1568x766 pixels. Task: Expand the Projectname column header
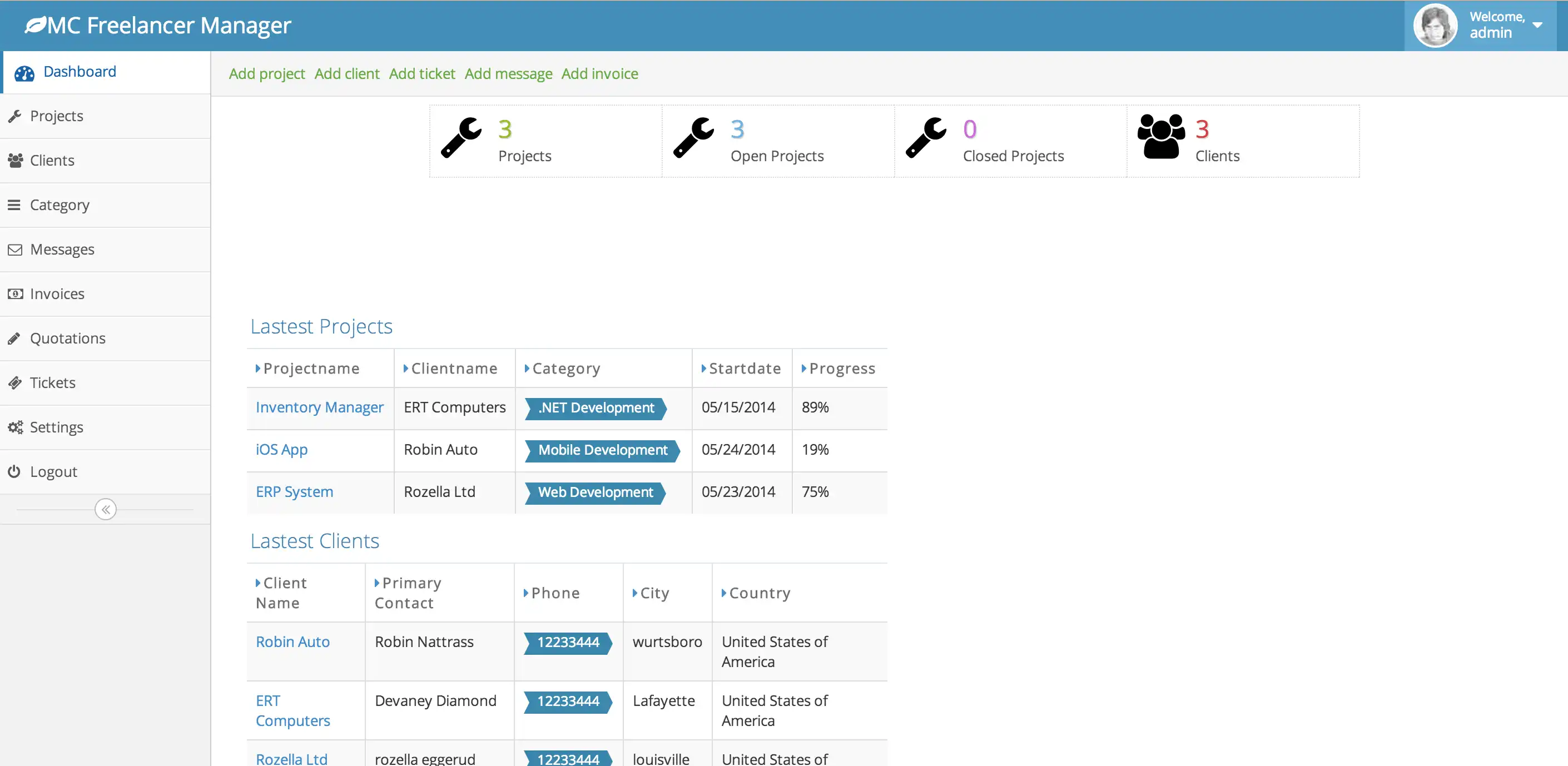258,368
